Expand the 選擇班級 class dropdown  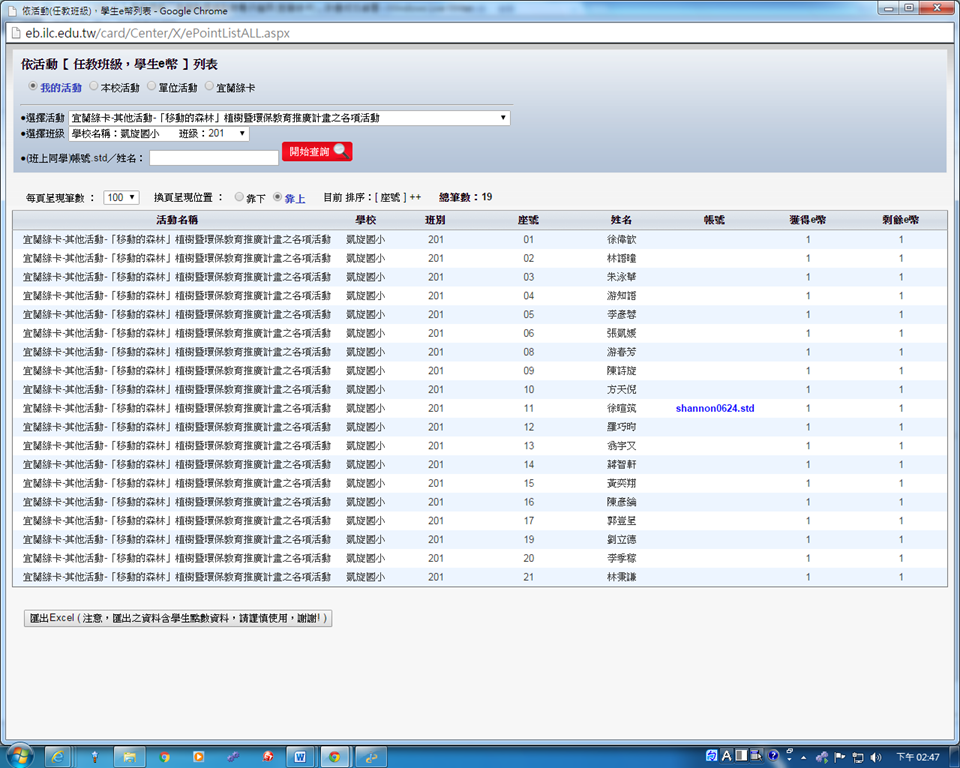[x=158, y=134]
